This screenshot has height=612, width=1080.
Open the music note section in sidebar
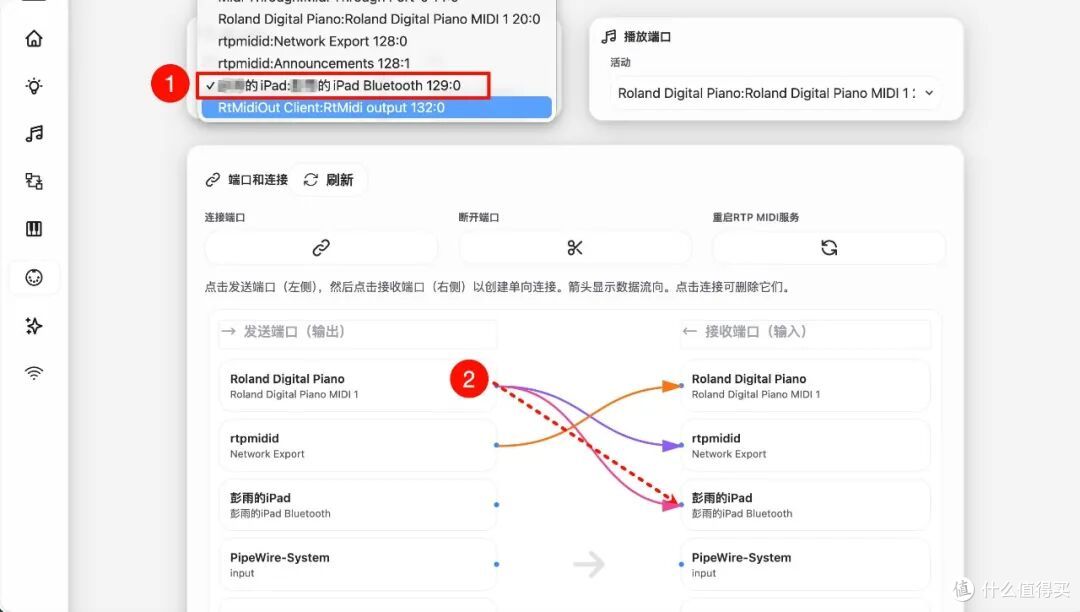(34, 134)
